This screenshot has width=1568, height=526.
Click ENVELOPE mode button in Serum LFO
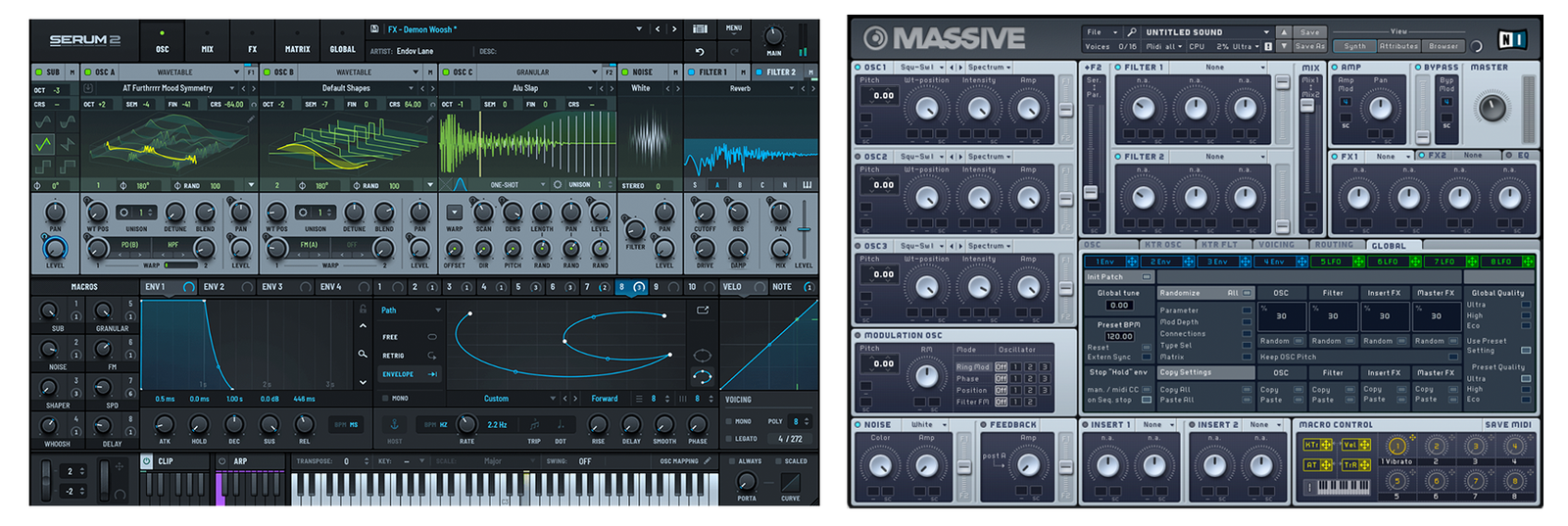(x=409, y=374)
